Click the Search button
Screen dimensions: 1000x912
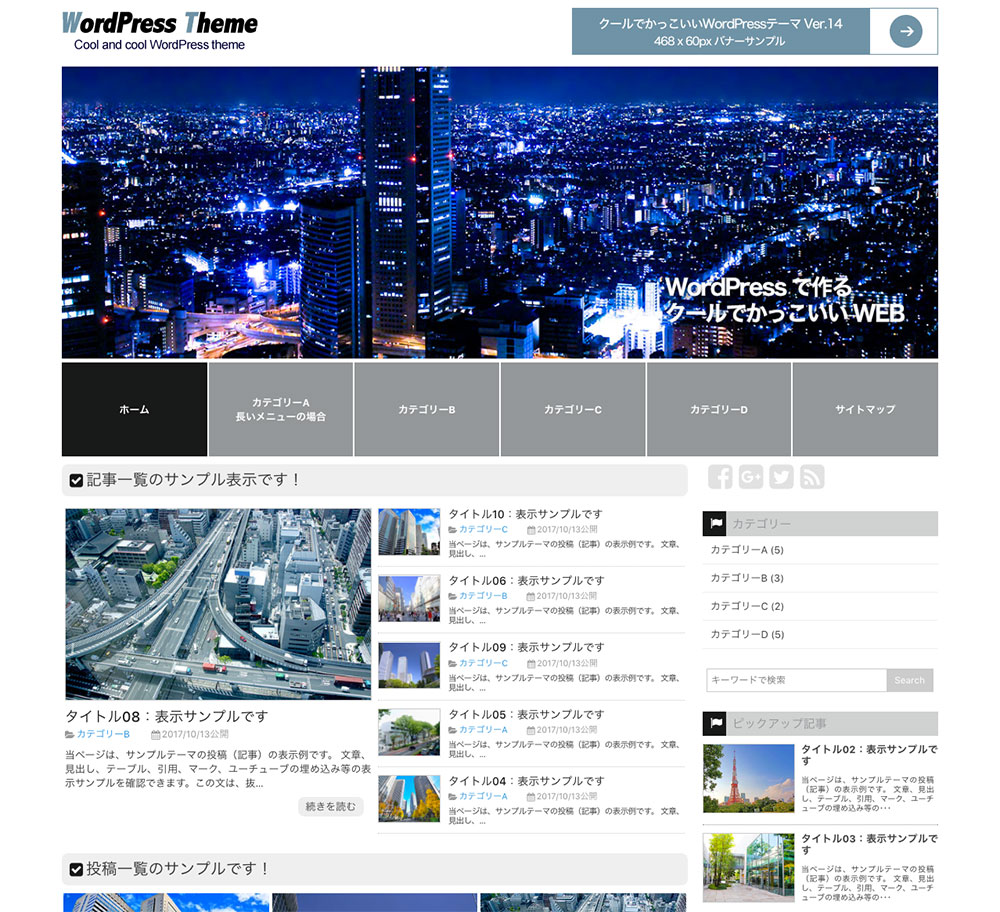click(x=909, y=680)
